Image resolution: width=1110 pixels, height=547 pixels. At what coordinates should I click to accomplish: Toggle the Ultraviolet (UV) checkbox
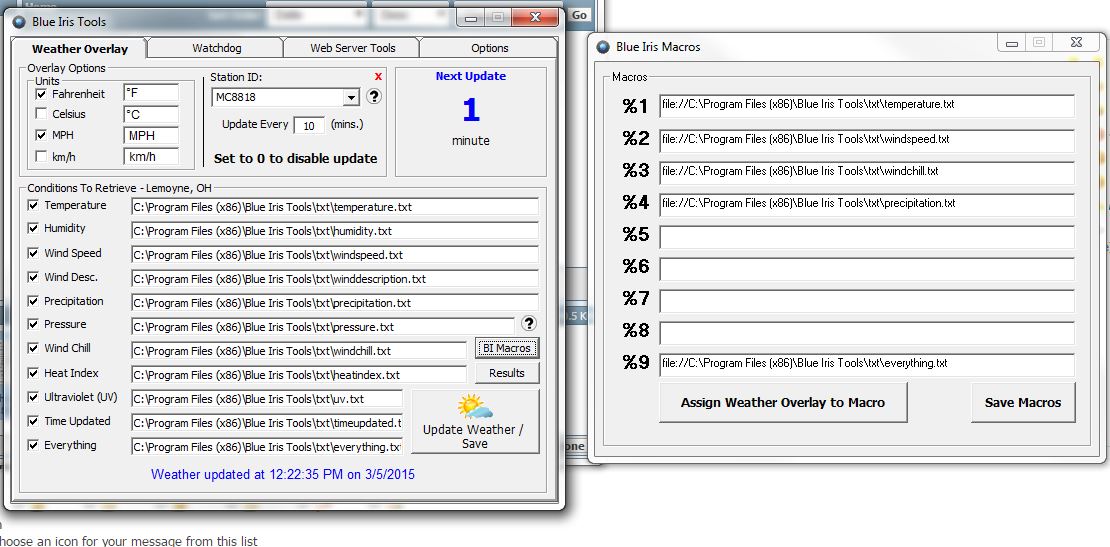coord(33,397)
